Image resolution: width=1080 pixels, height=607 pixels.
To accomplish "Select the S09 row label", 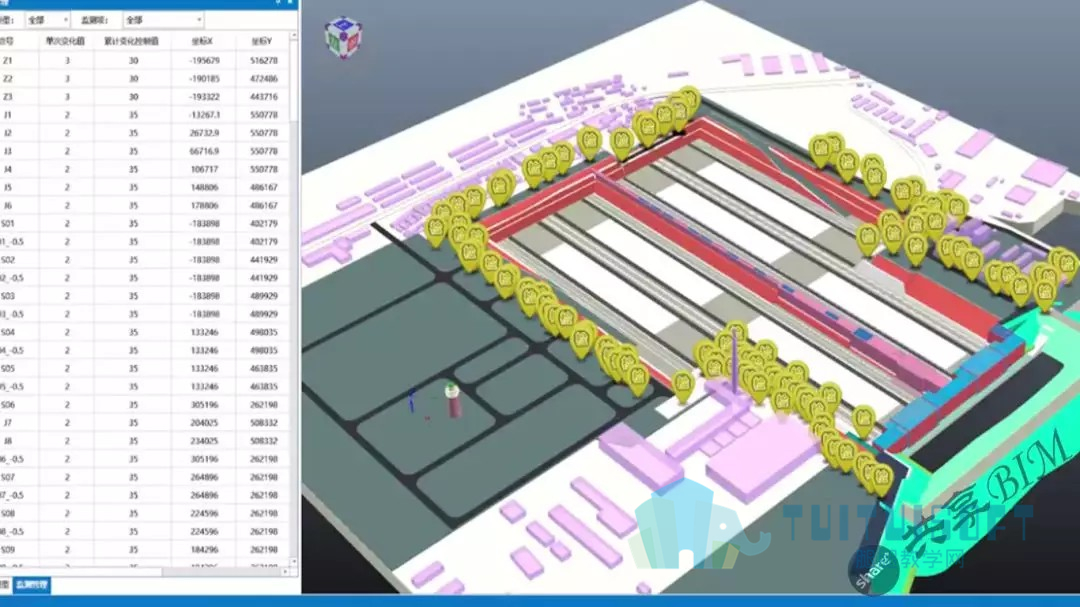I will click(x=8, y=550).
